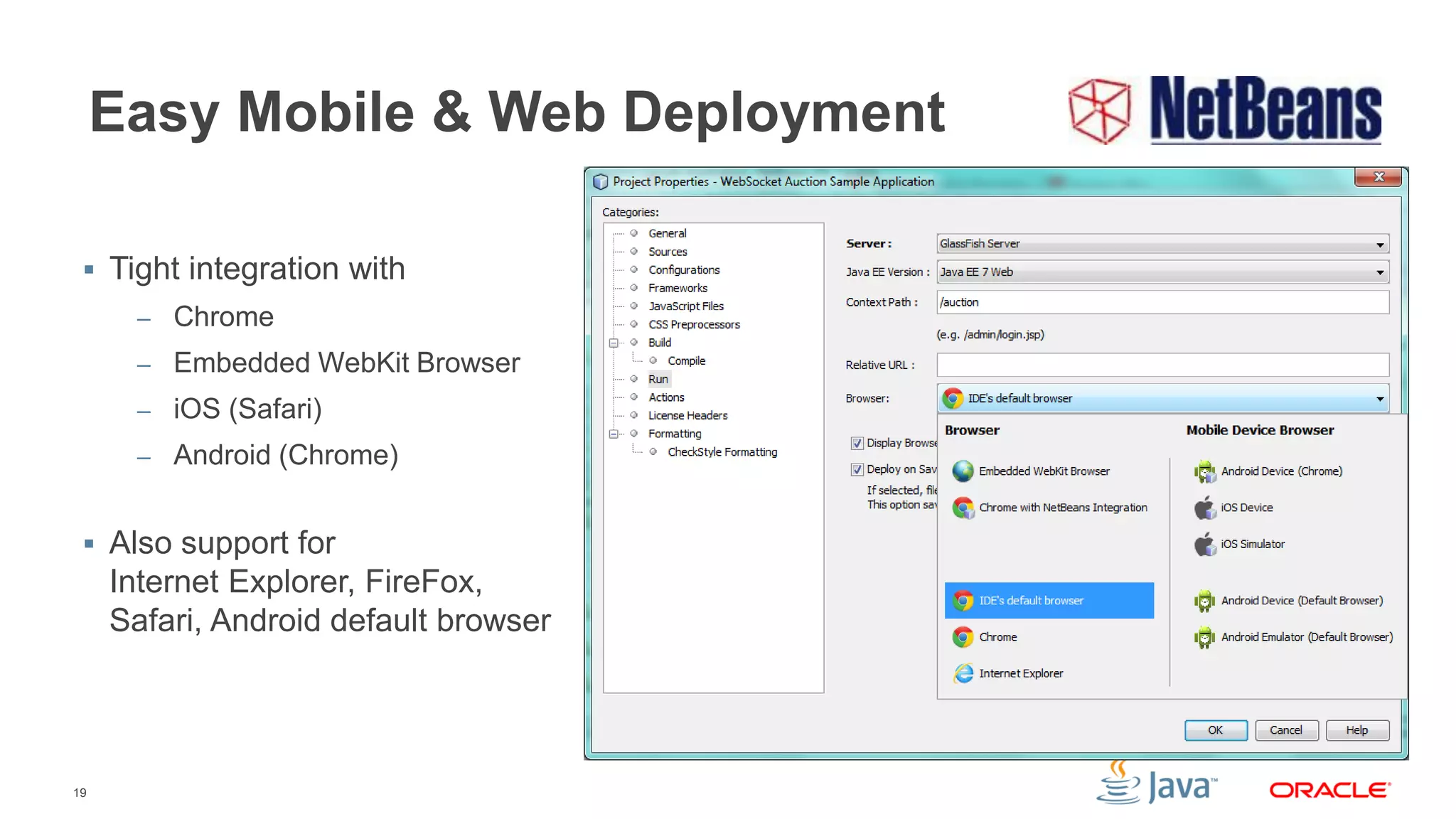Click the Sources category node icon
This screenshot has width=1456, height=819.
[633, 251]
